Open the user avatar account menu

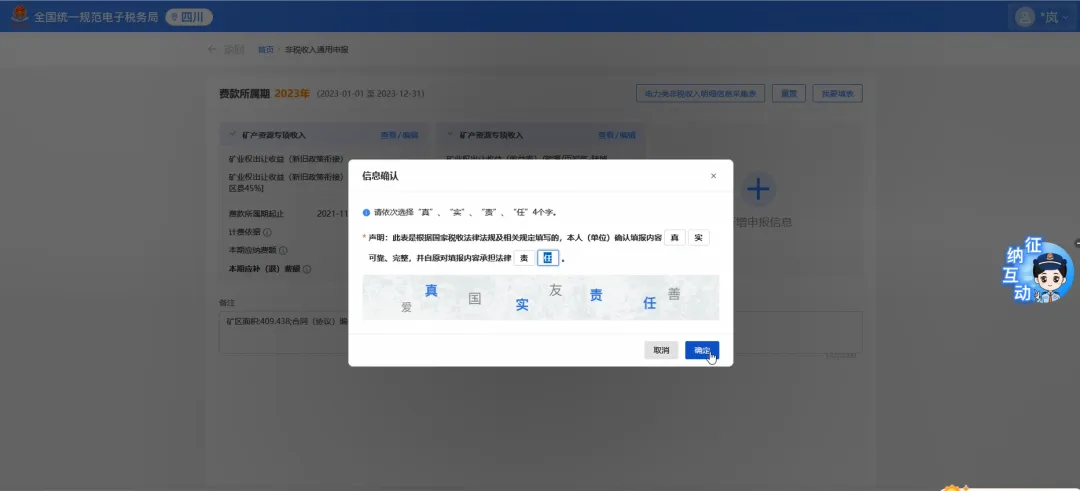[x=1024, y=17]
